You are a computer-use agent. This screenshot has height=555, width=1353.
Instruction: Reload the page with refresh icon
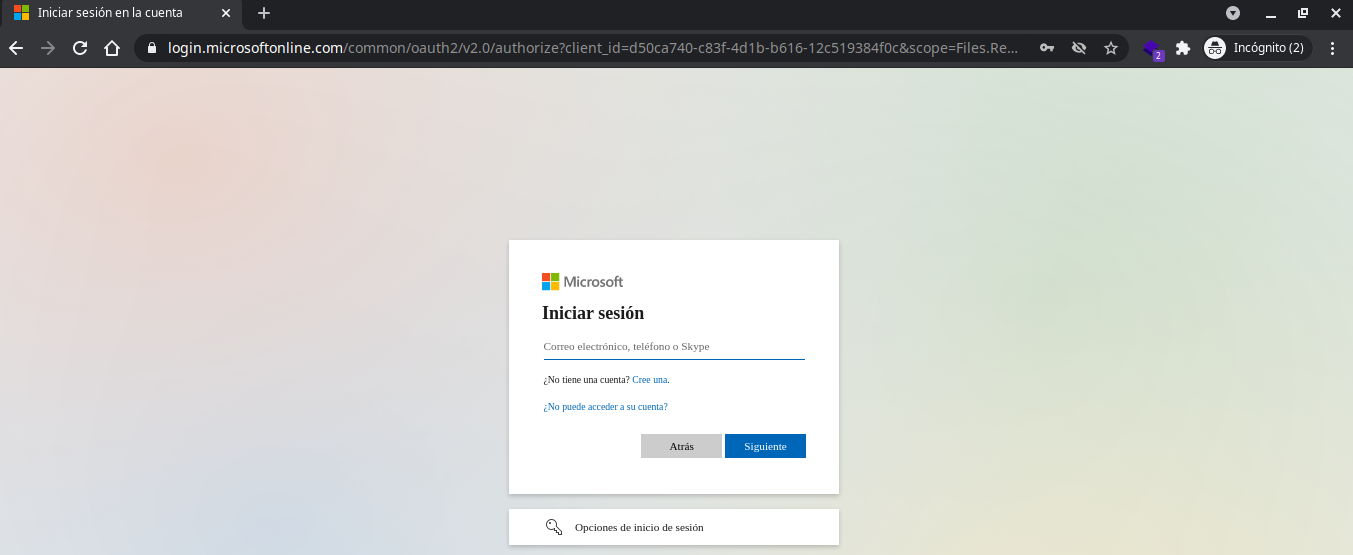click(x=80, y=48)
